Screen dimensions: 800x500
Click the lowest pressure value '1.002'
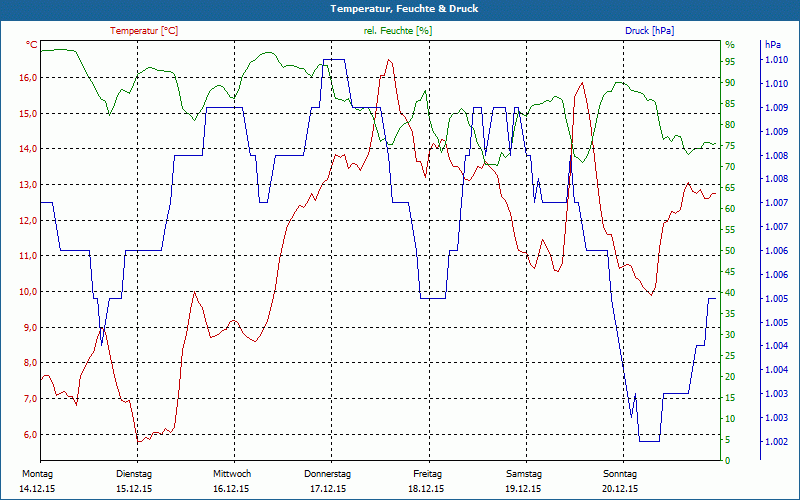pos(776,442)
